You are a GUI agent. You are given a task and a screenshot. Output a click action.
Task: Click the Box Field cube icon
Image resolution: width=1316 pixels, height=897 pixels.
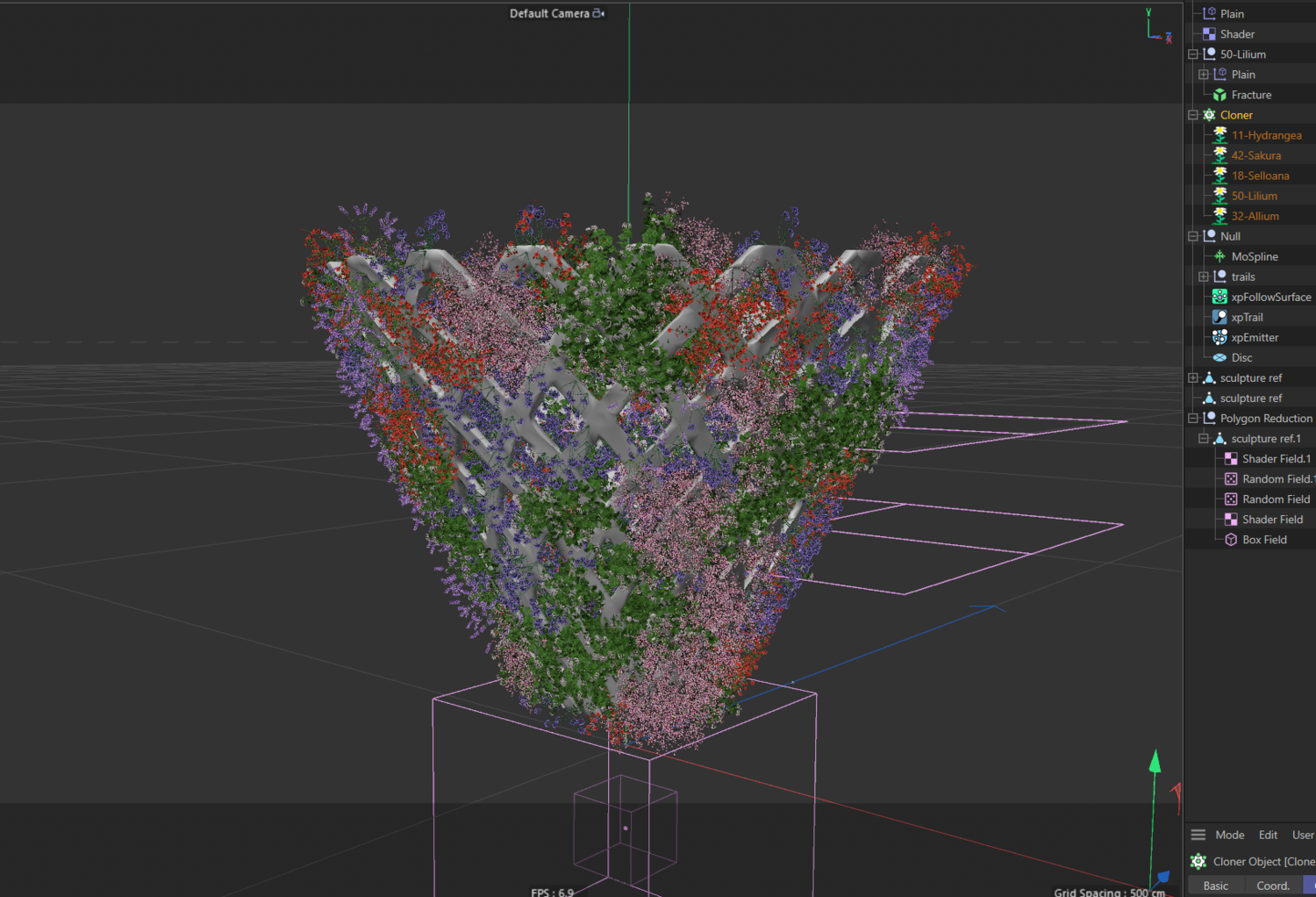pos(1231,540)
